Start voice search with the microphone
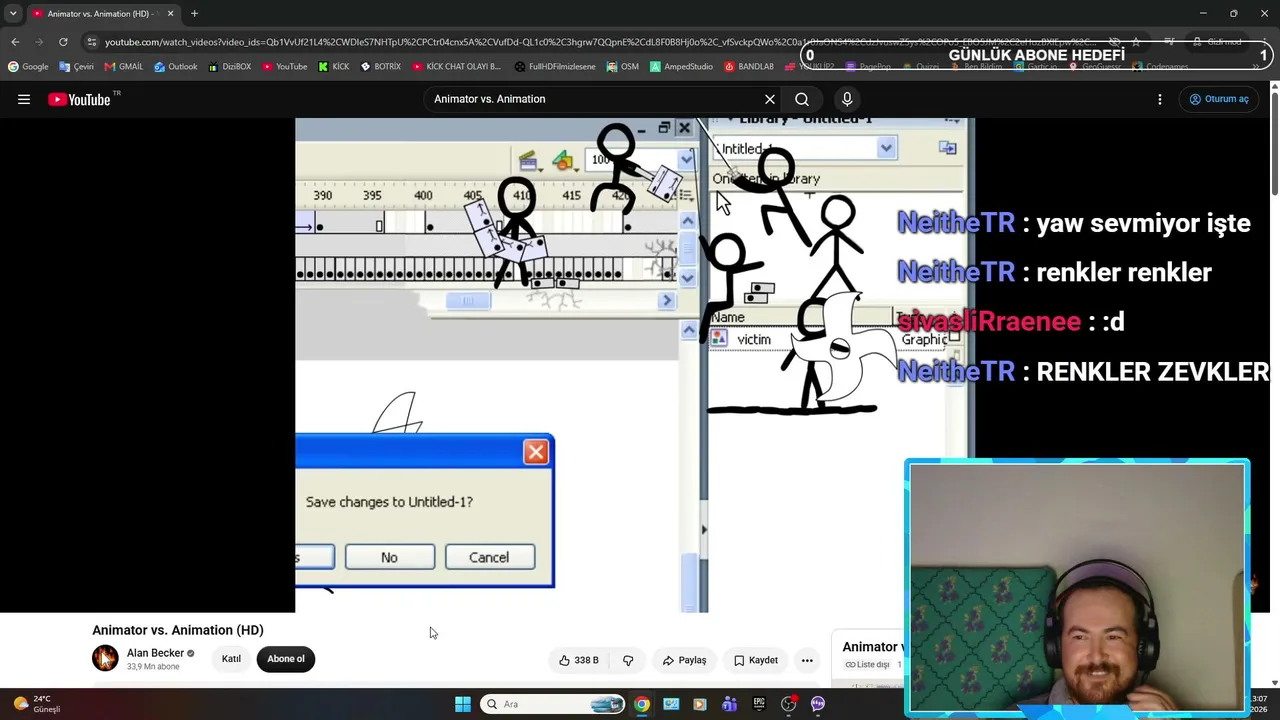The height and width of the screenshot is (720, 1280). point(847,99)
